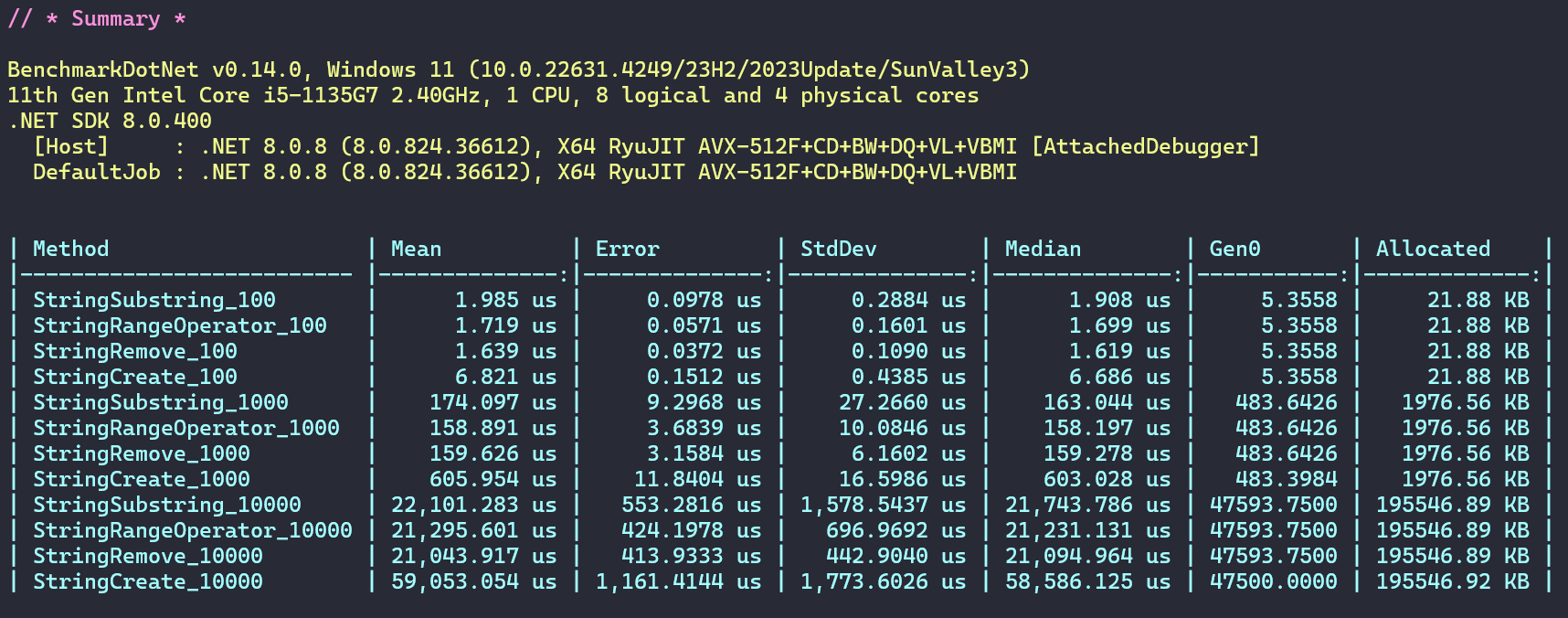The width and height of the screenshot is (1568, 618).
Task: Click StringCreate_1000 allocated value 1976.56 KB
Action: coord(1466,479)
